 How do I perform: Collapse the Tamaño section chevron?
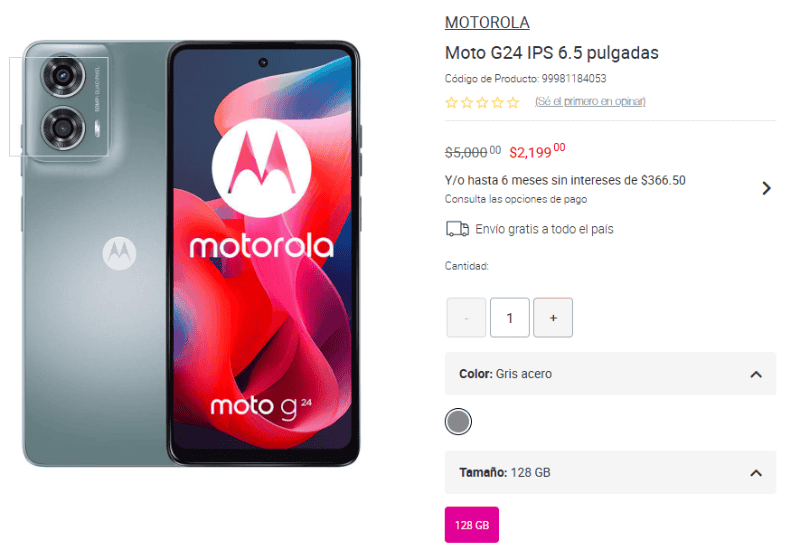coord(756,473)
